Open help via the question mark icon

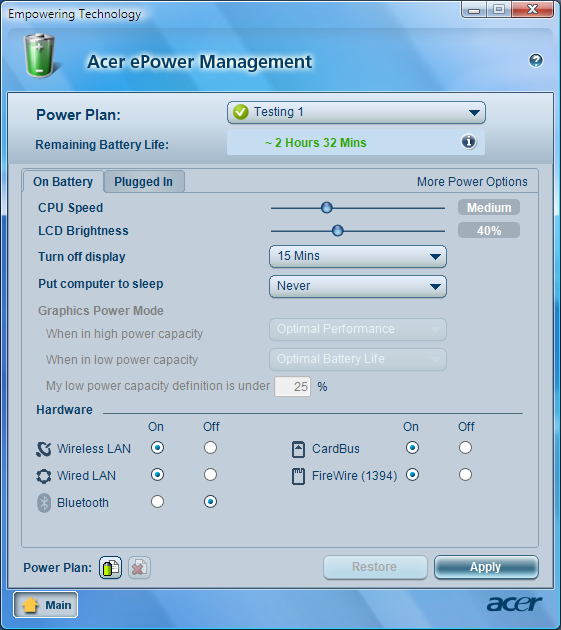coord(536,61)
